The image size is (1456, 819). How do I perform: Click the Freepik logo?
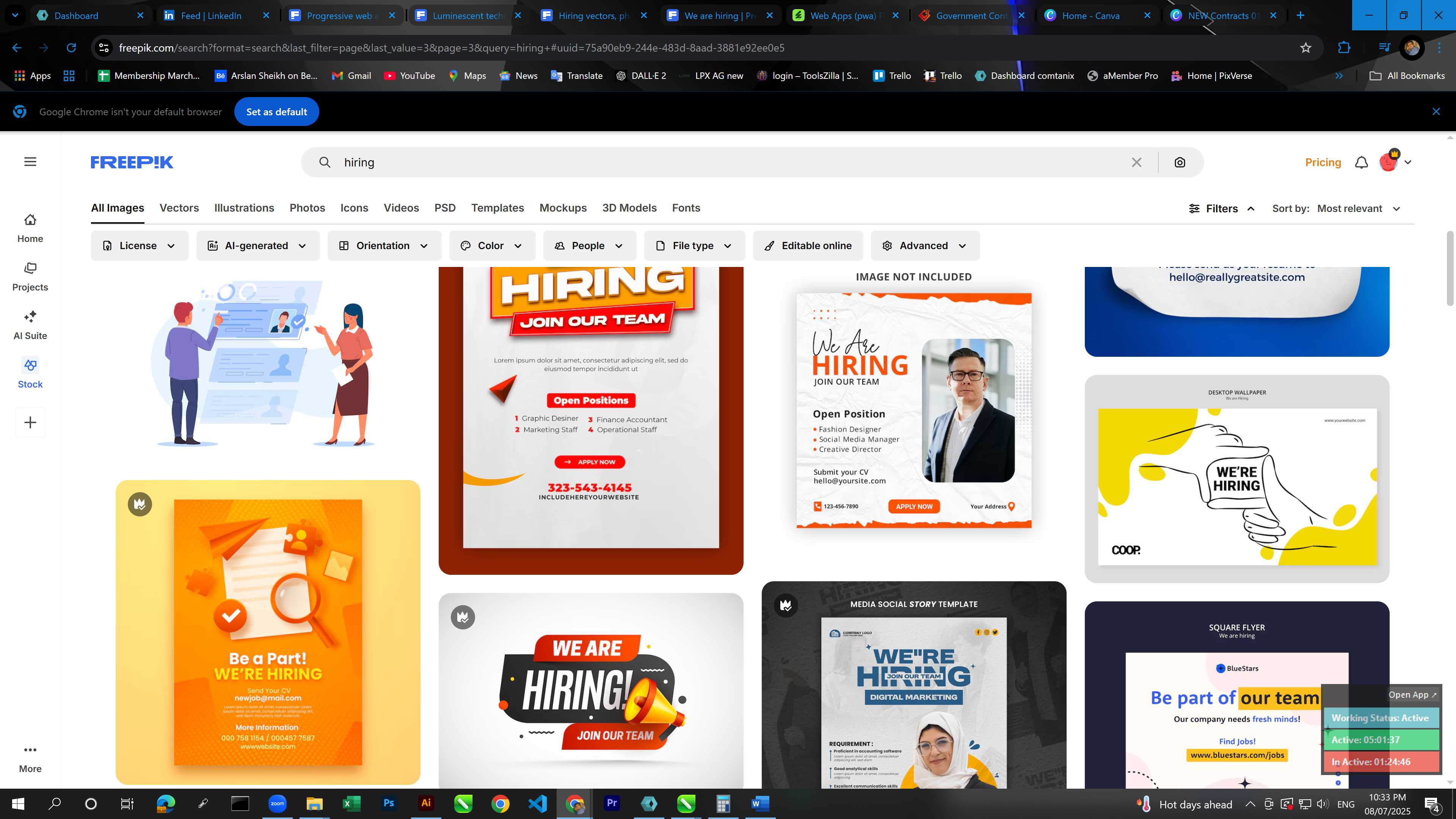132,163
